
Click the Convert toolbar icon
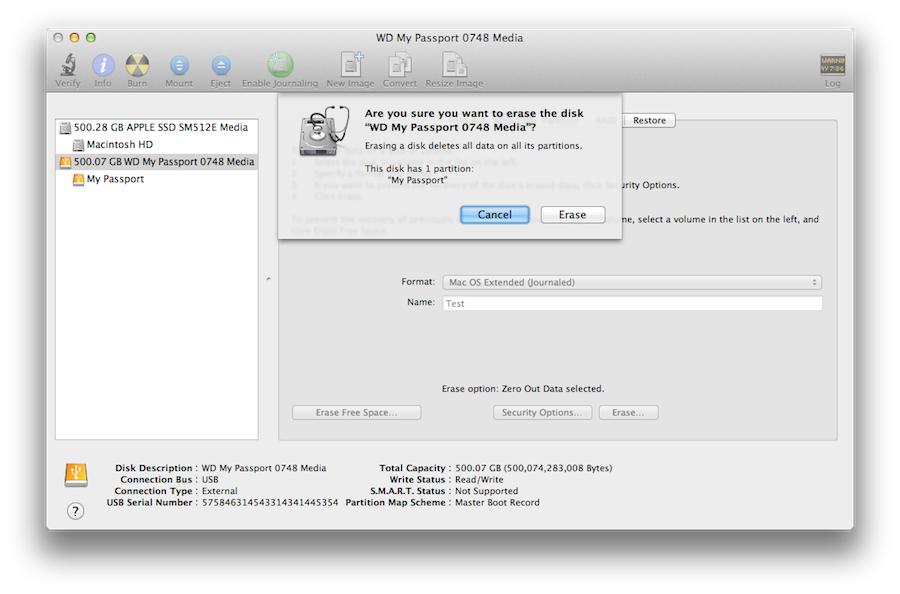(399, 64)
